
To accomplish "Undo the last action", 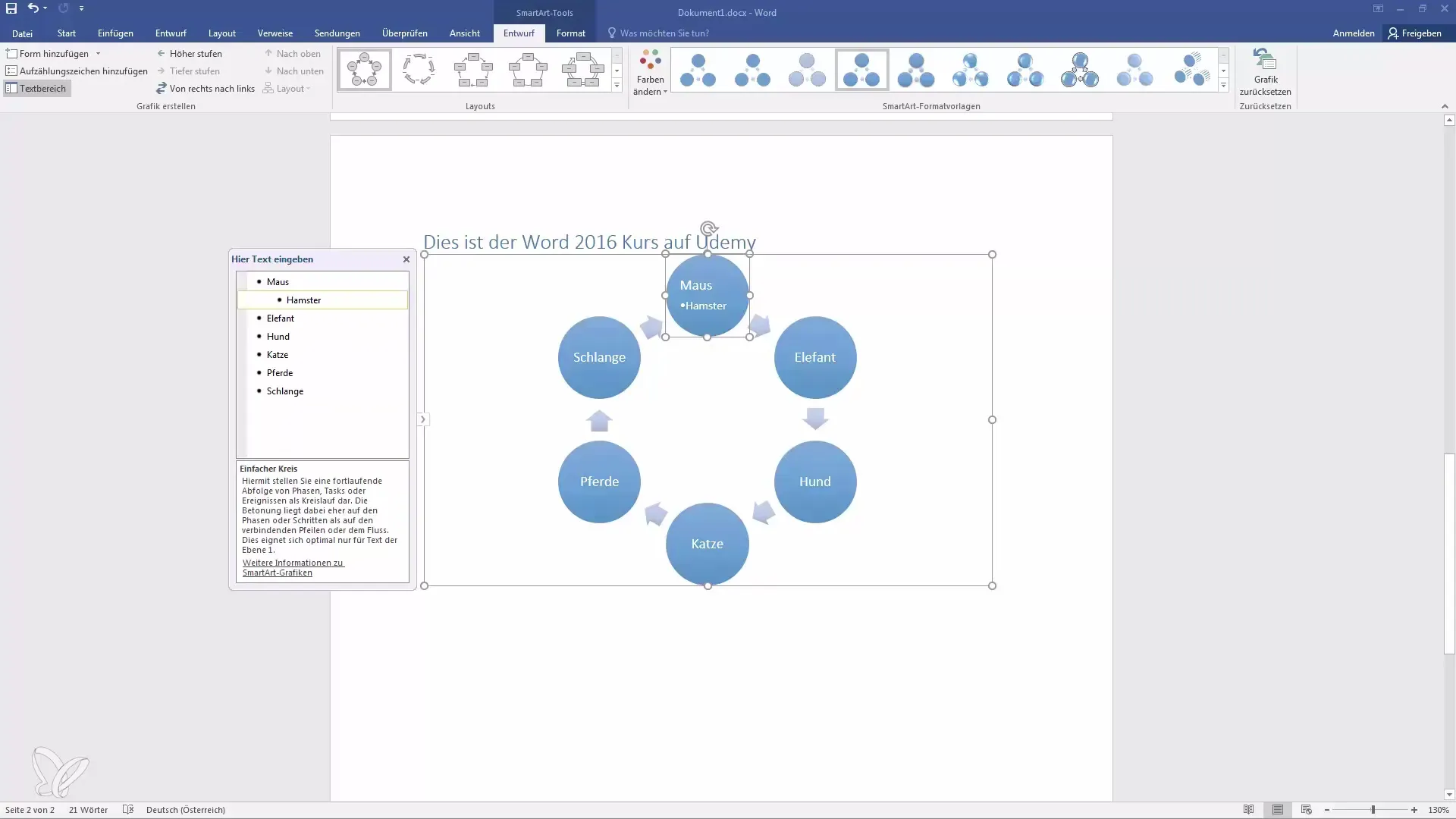I will point(33,8).
